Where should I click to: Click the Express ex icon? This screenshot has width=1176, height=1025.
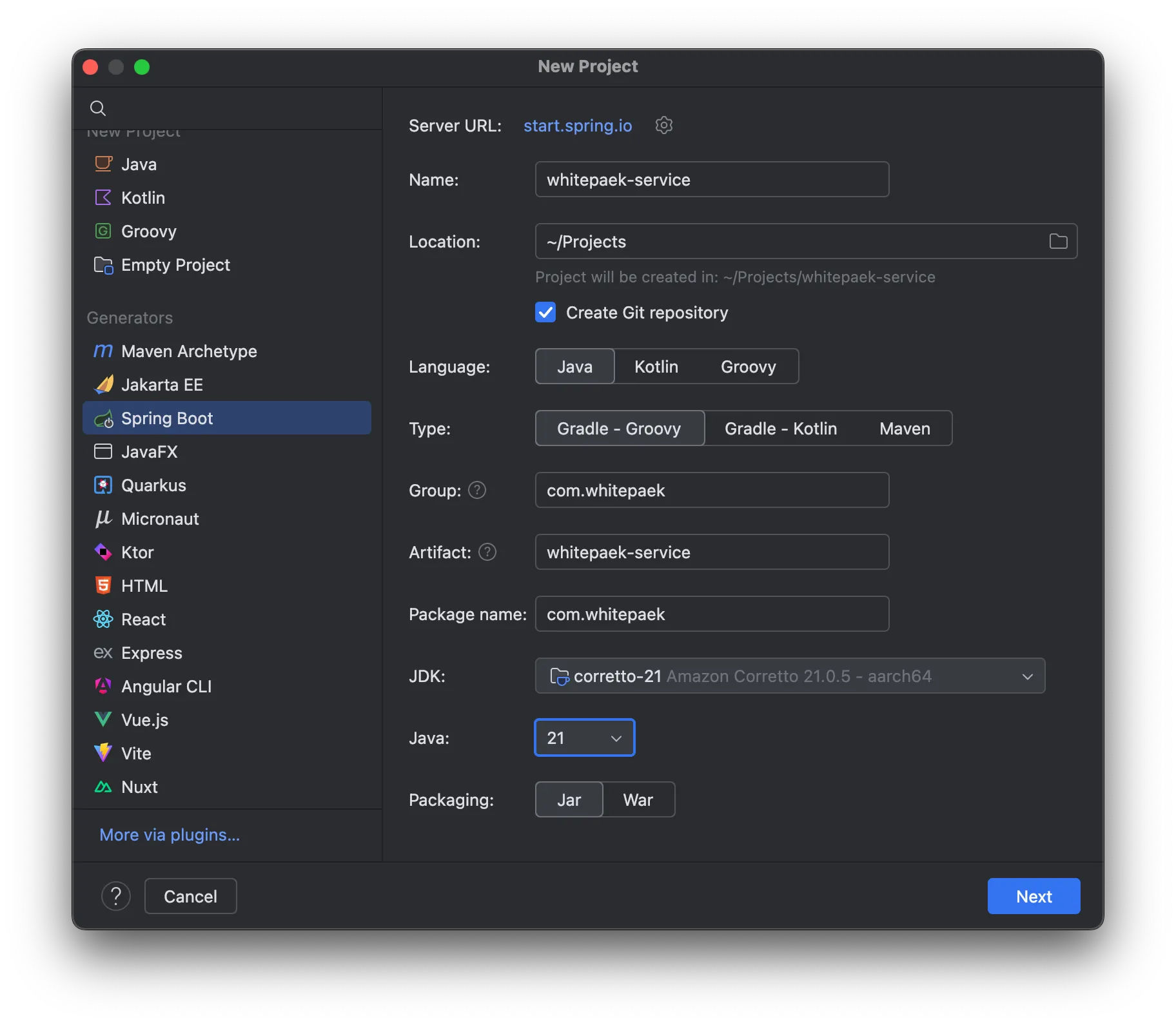click(103, 652)
